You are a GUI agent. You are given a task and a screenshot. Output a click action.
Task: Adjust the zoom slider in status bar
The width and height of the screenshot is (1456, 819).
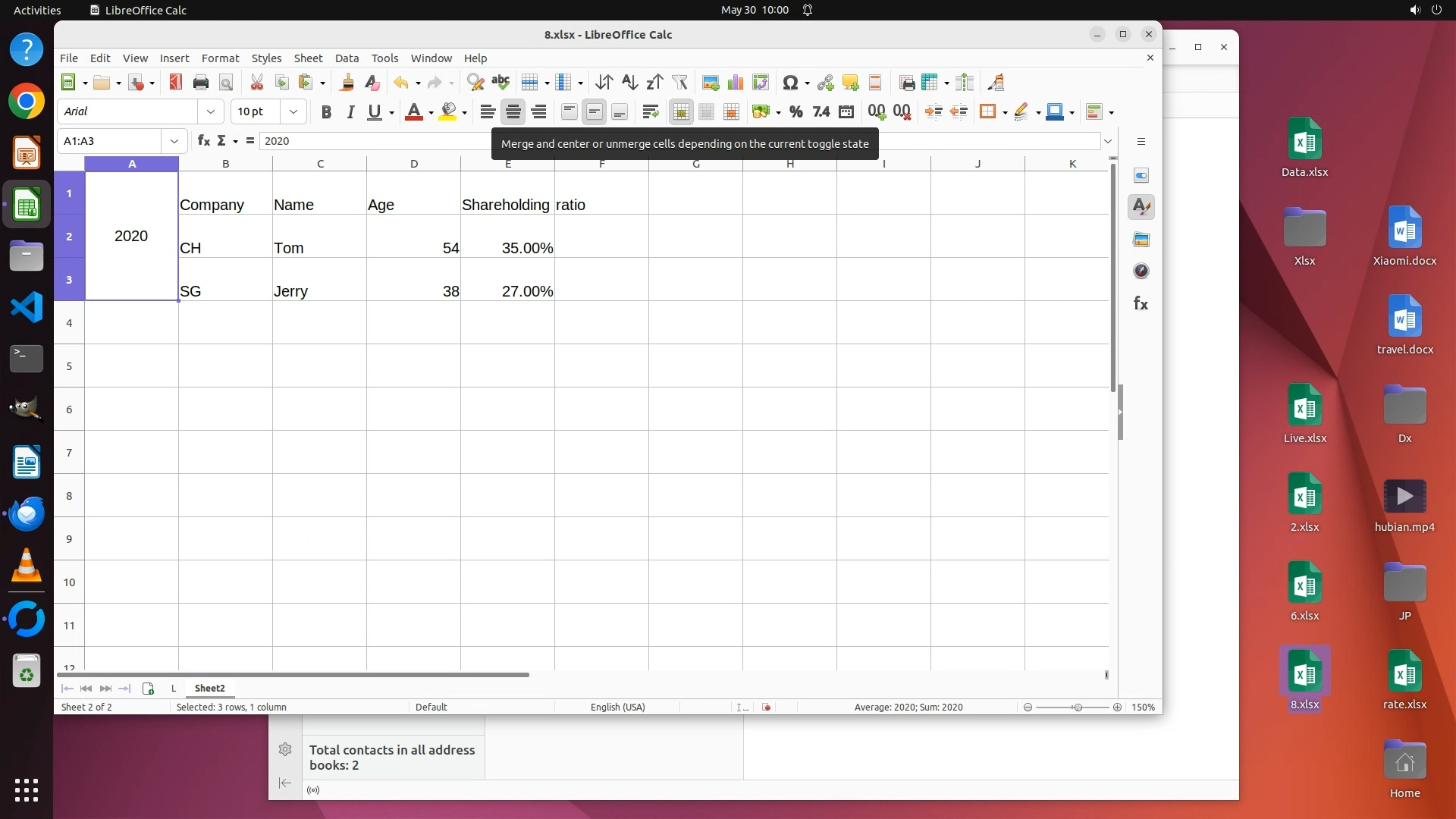pos(1077,708)
